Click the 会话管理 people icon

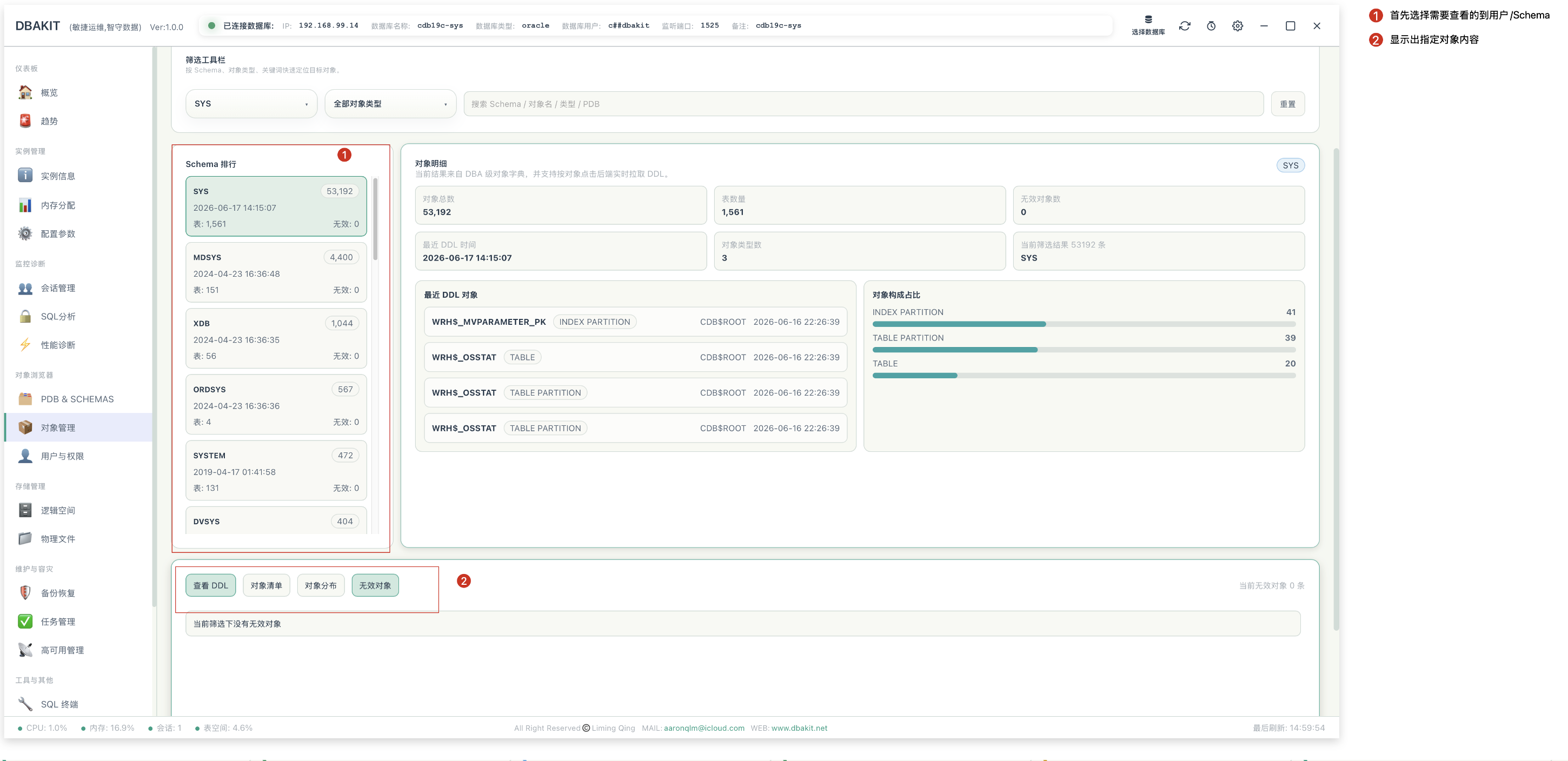[x=25, y=288]
